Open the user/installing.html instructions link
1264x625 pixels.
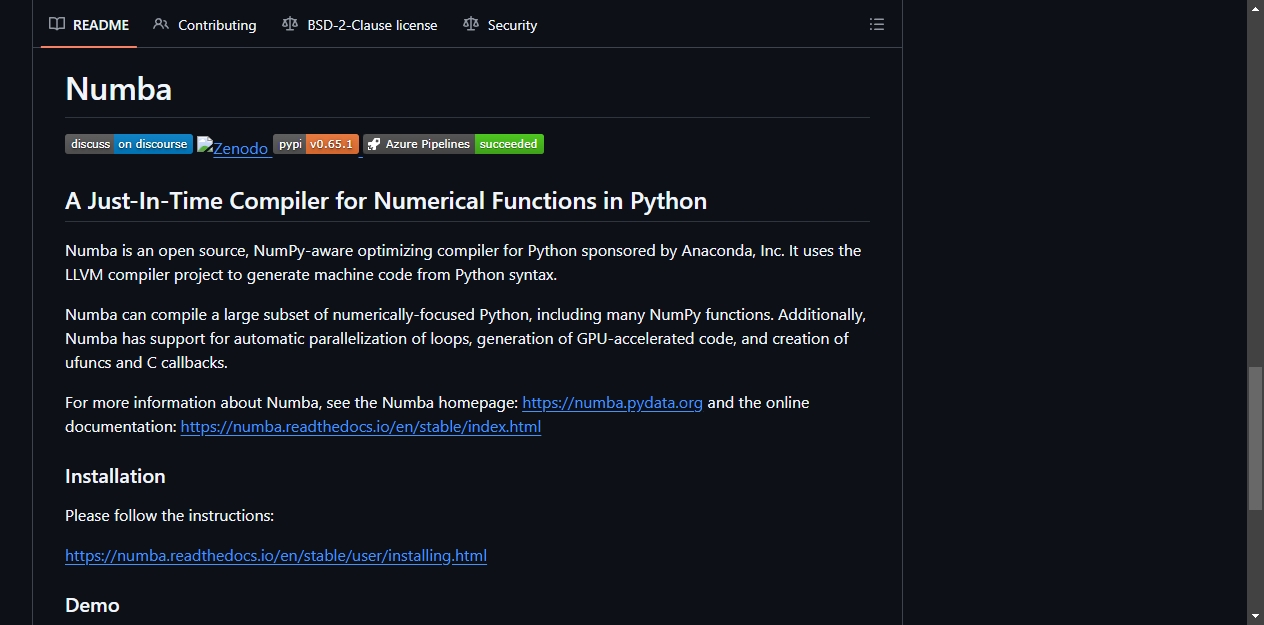click(276, 556)
